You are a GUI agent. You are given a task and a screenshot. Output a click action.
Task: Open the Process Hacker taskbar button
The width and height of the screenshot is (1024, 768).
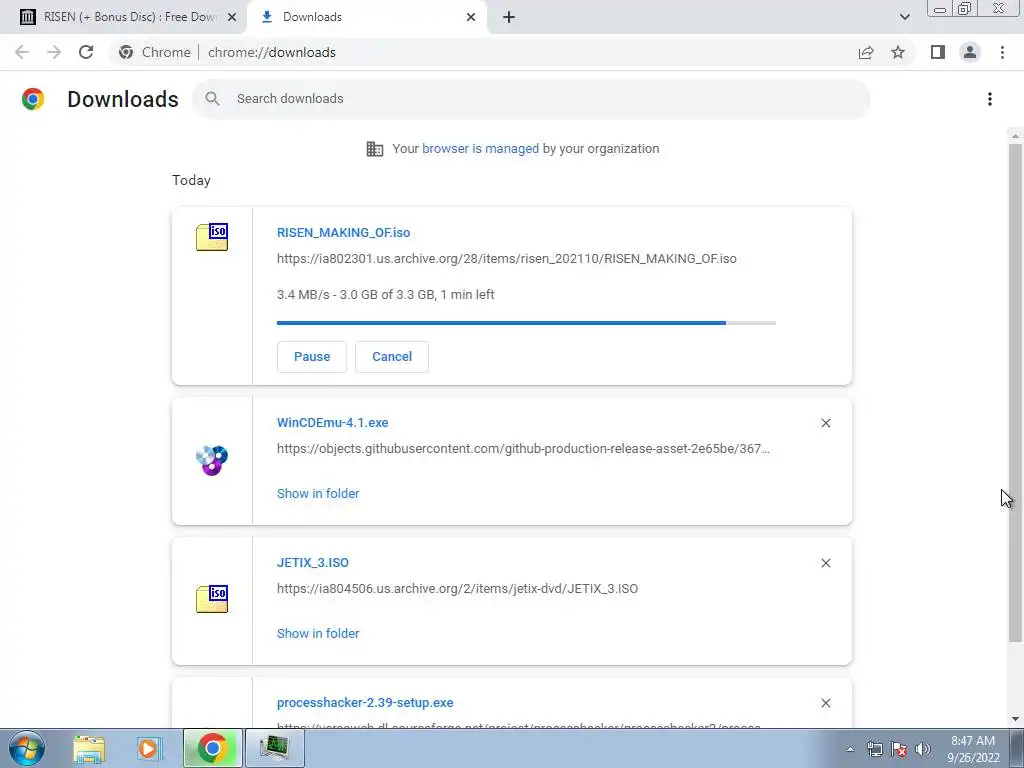click(274, 748)
